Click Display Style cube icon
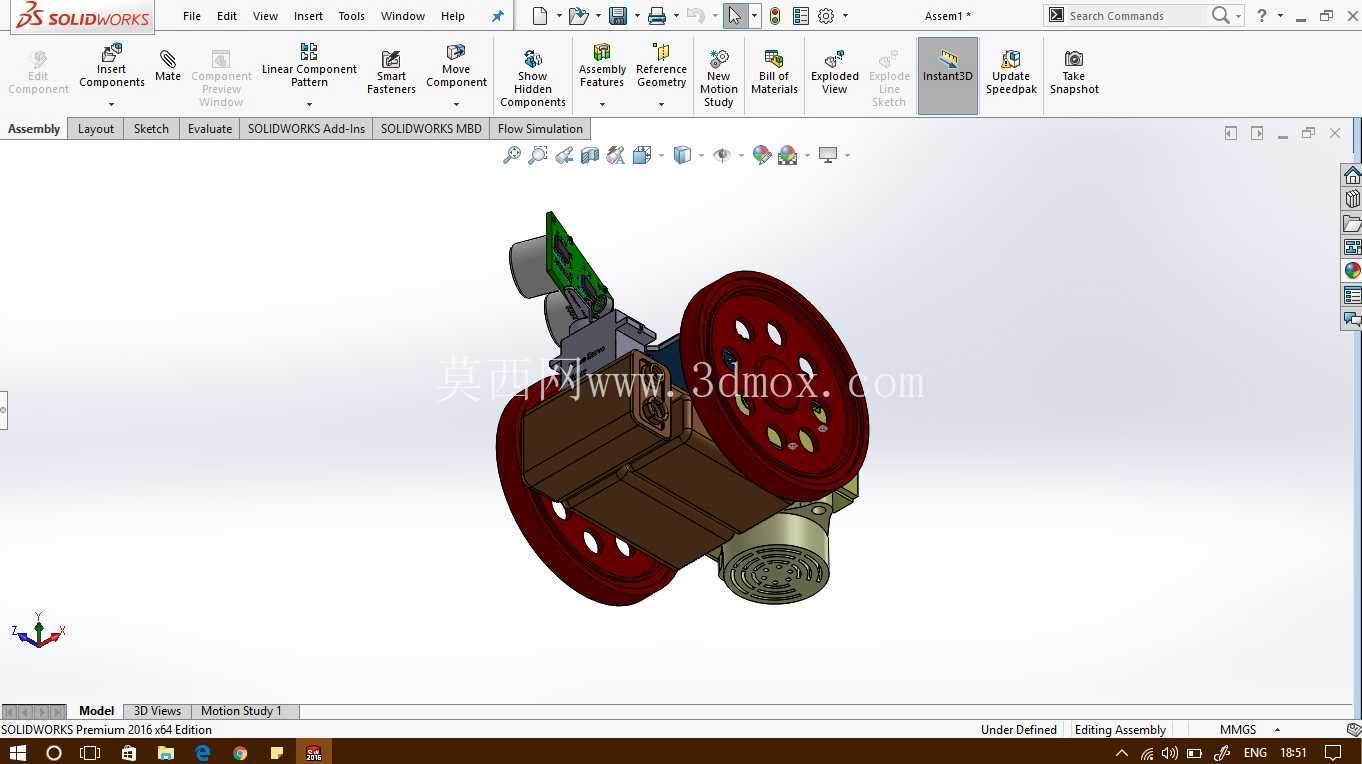This screenshot has height=764, width=1362. click(682, 155)
